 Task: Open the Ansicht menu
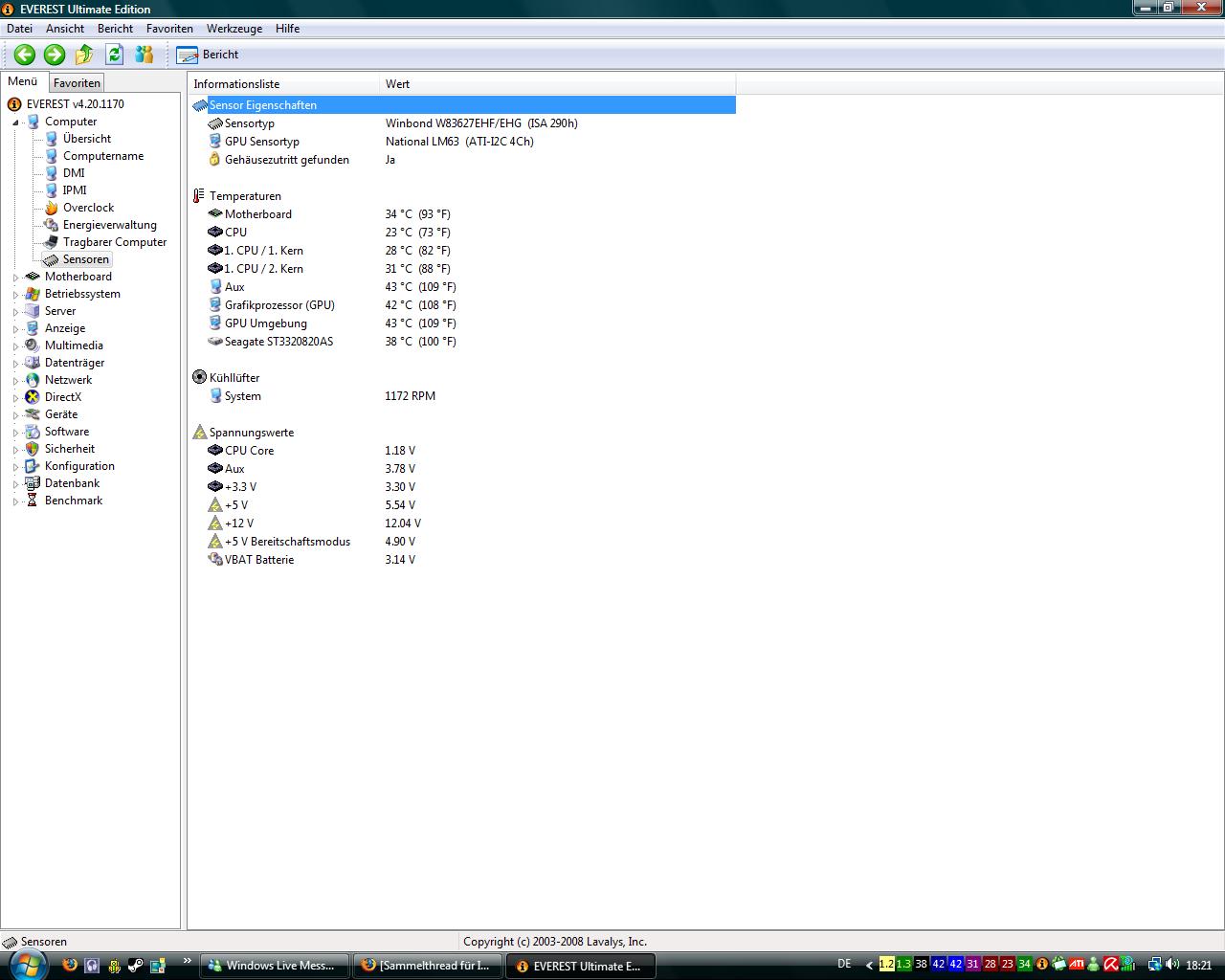click(65, 29)
